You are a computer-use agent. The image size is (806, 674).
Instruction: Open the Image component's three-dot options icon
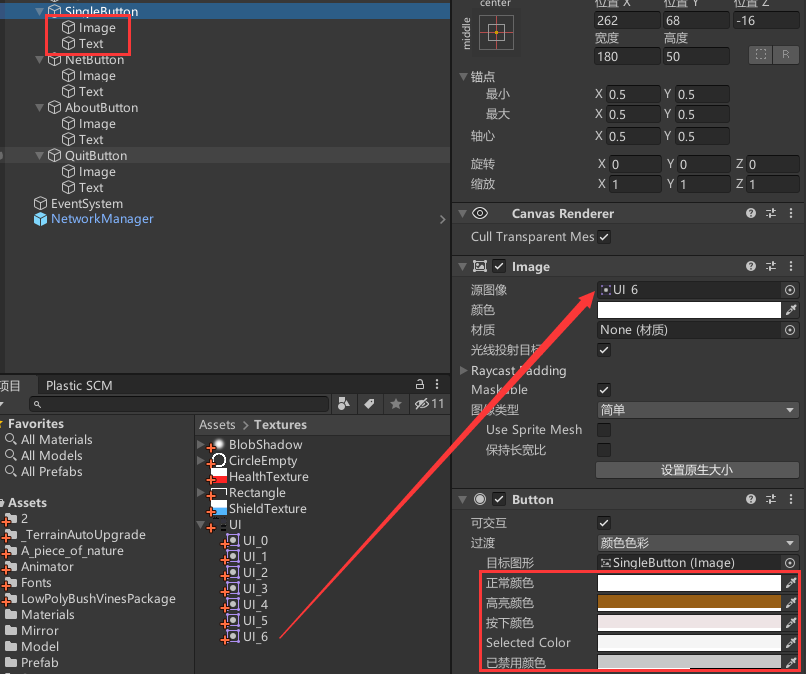pos(791,266)
